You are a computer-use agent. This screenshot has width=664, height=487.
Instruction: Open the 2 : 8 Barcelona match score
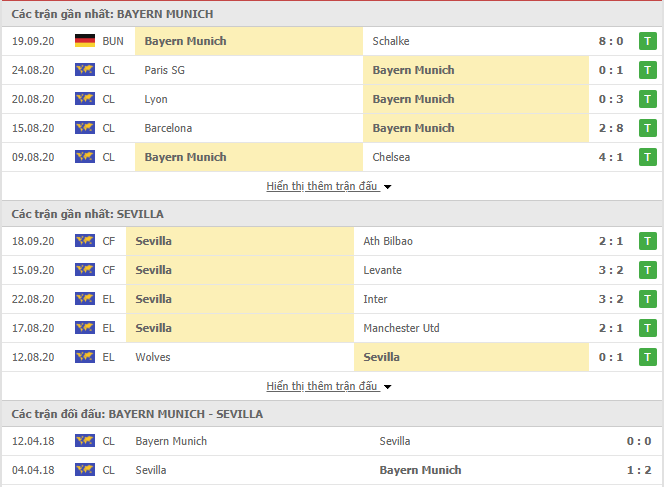point(611,128)
